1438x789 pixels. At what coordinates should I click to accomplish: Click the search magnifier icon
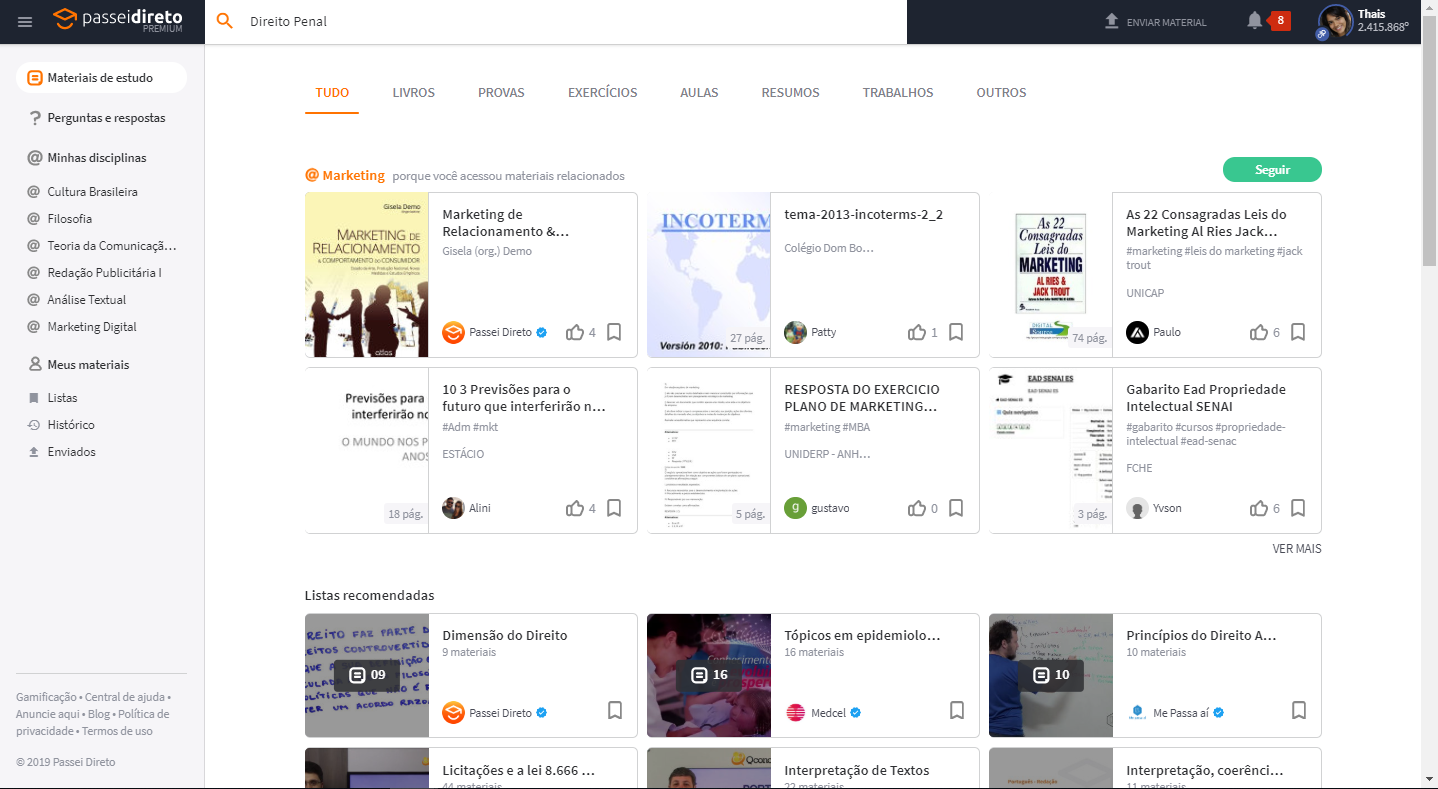click(225, 21)
